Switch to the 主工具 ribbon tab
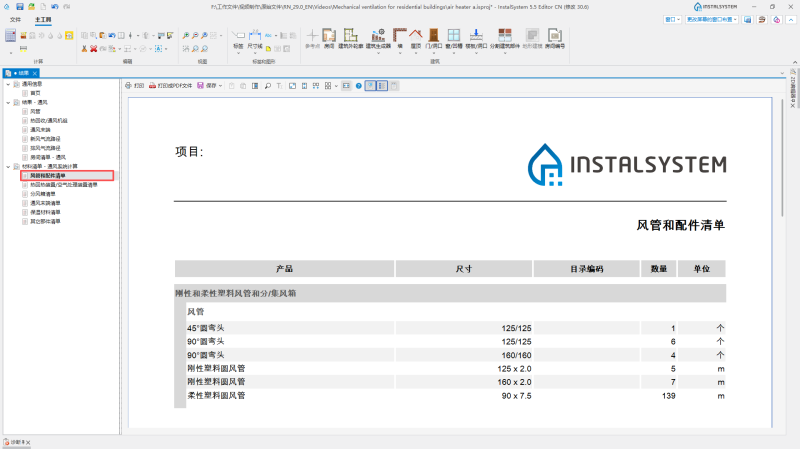Image resolution: width=800 pixels, height=449 pixels. pos(43,19)
